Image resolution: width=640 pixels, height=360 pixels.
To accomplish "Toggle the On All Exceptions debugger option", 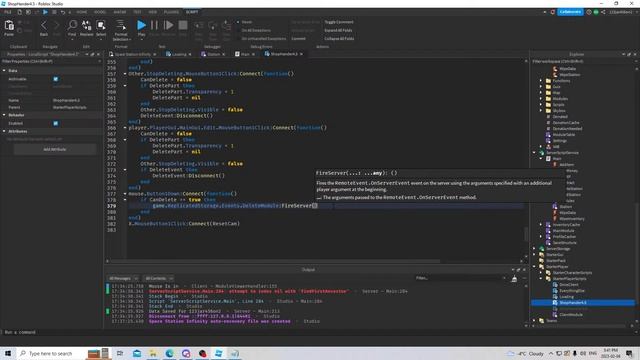I will point(256,30).
